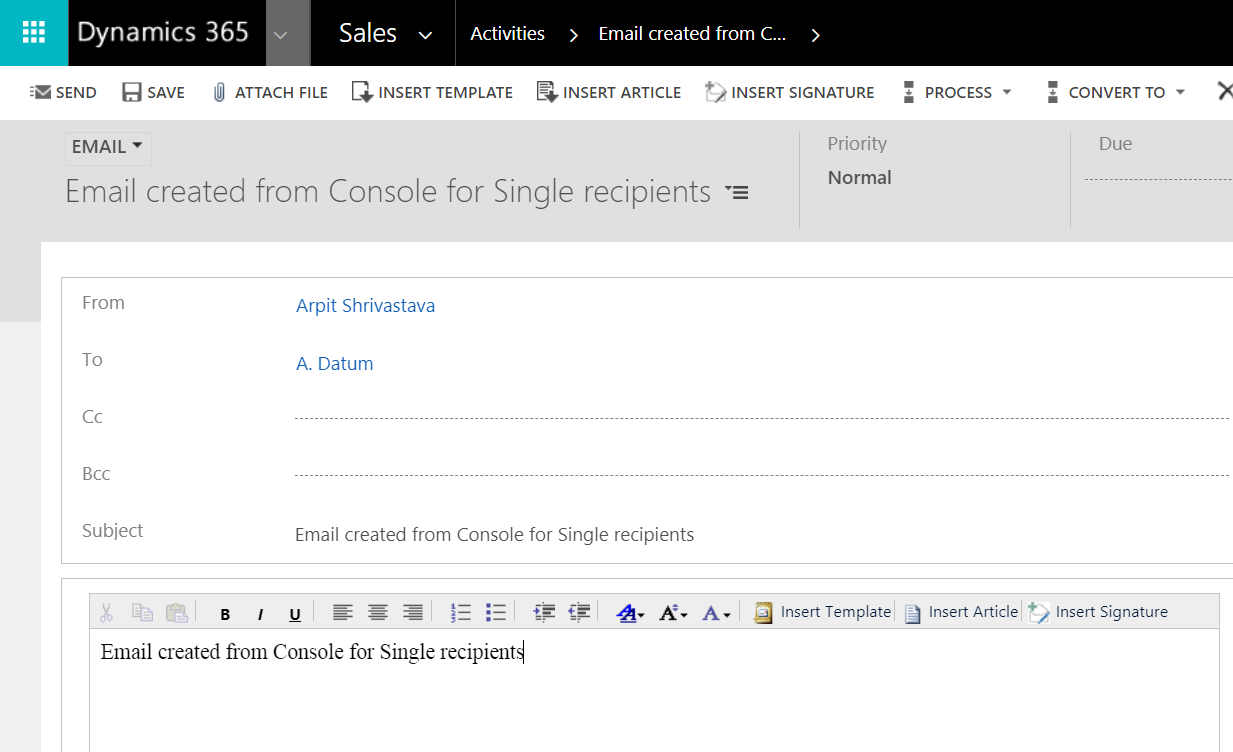Open the EMAIL form selector dropdown
The width and height of the screenshot is (1233, 752).
point(107,147)
